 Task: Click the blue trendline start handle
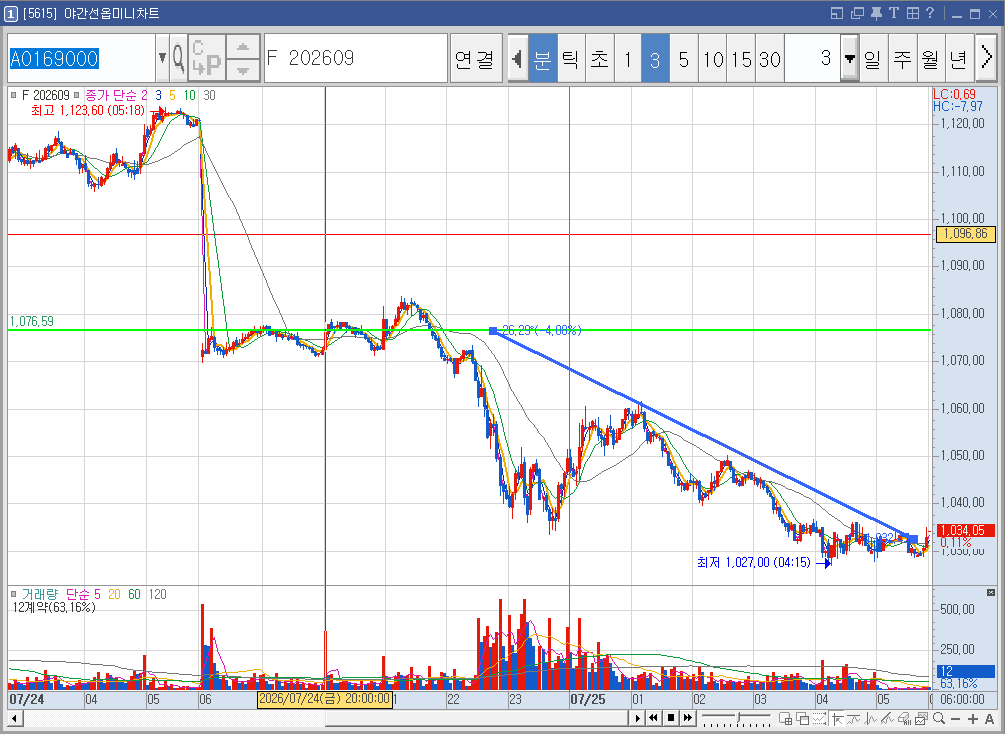point(493,331)
